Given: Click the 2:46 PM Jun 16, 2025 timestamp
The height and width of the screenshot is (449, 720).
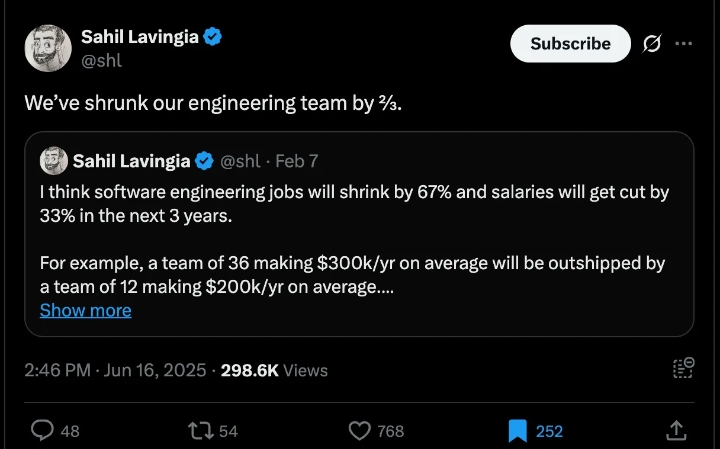Looking at the screenshot, I should click(x=115, y=370).
